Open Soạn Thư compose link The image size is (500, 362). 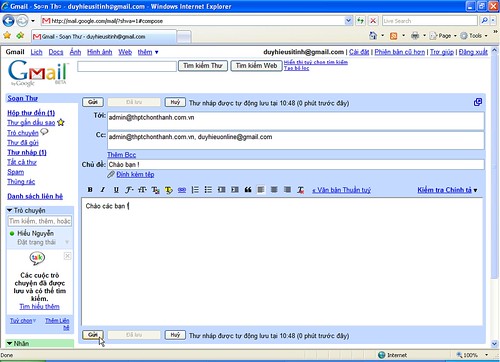coord(22,98)
